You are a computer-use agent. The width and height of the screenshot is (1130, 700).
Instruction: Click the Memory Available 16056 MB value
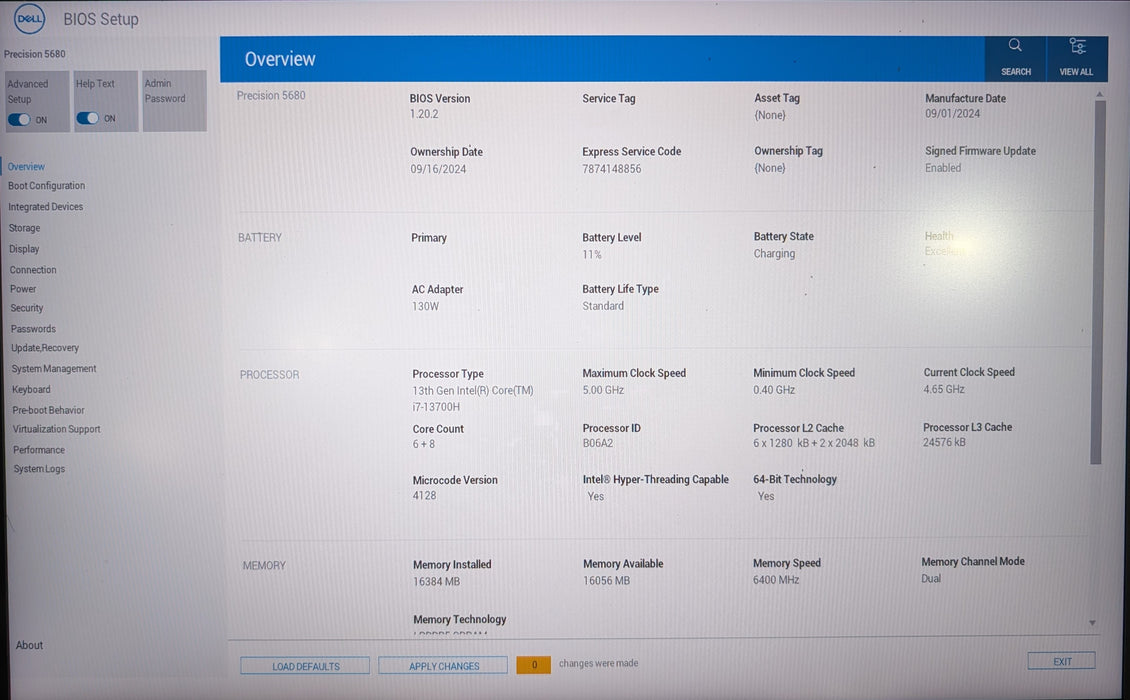(606, 581)
